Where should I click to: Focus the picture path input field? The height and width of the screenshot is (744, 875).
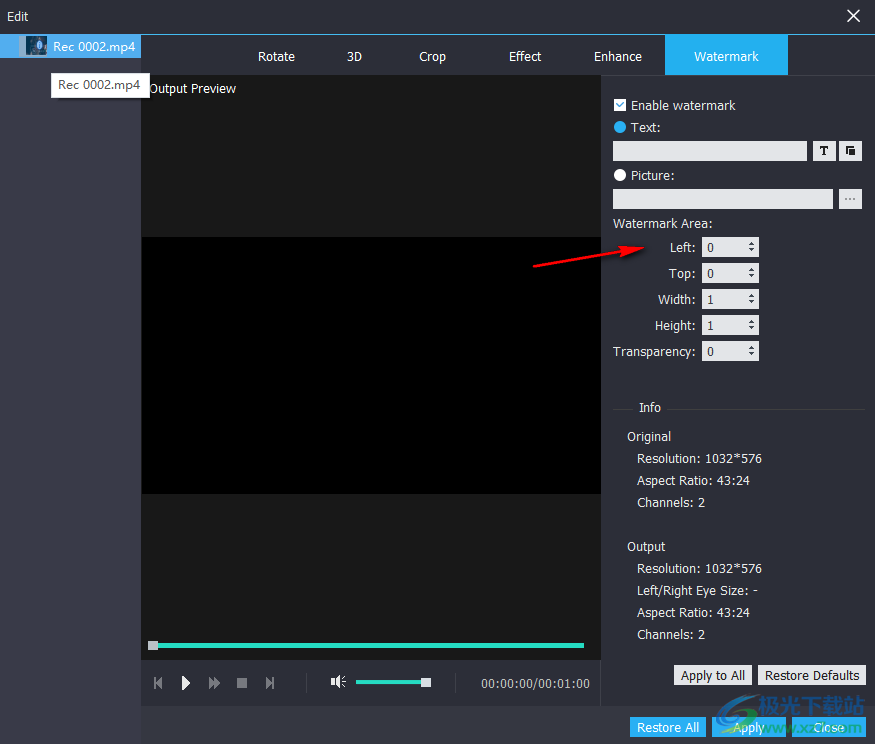pos(723,199)
